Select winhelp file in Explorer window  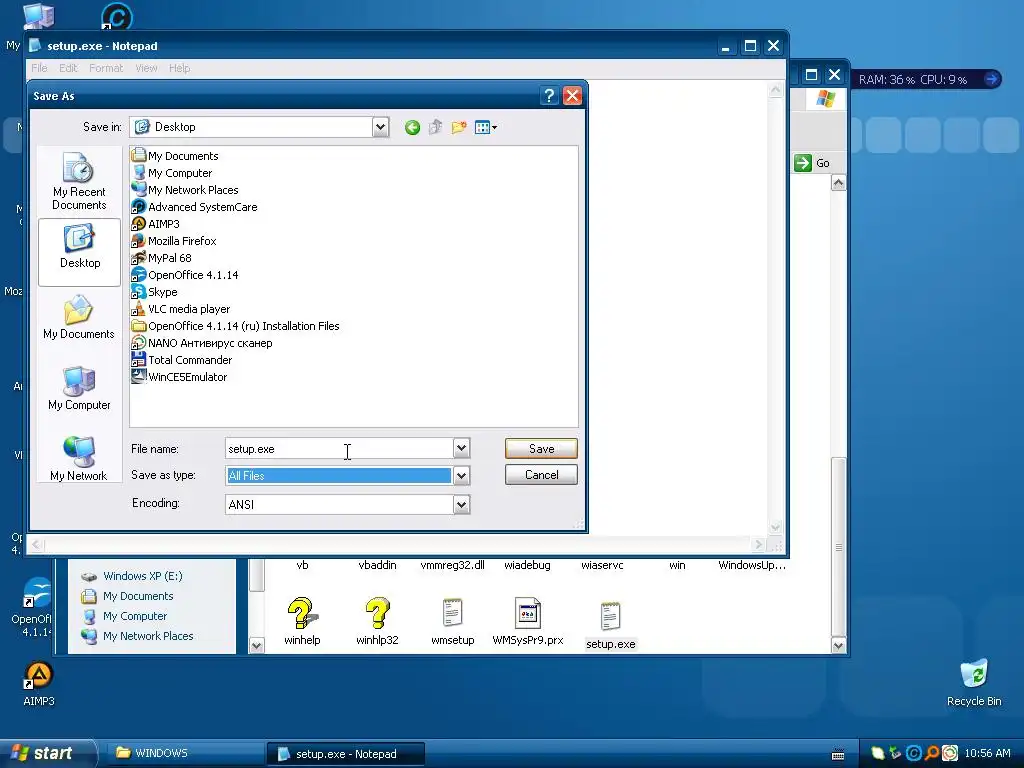tap(302, 622)
